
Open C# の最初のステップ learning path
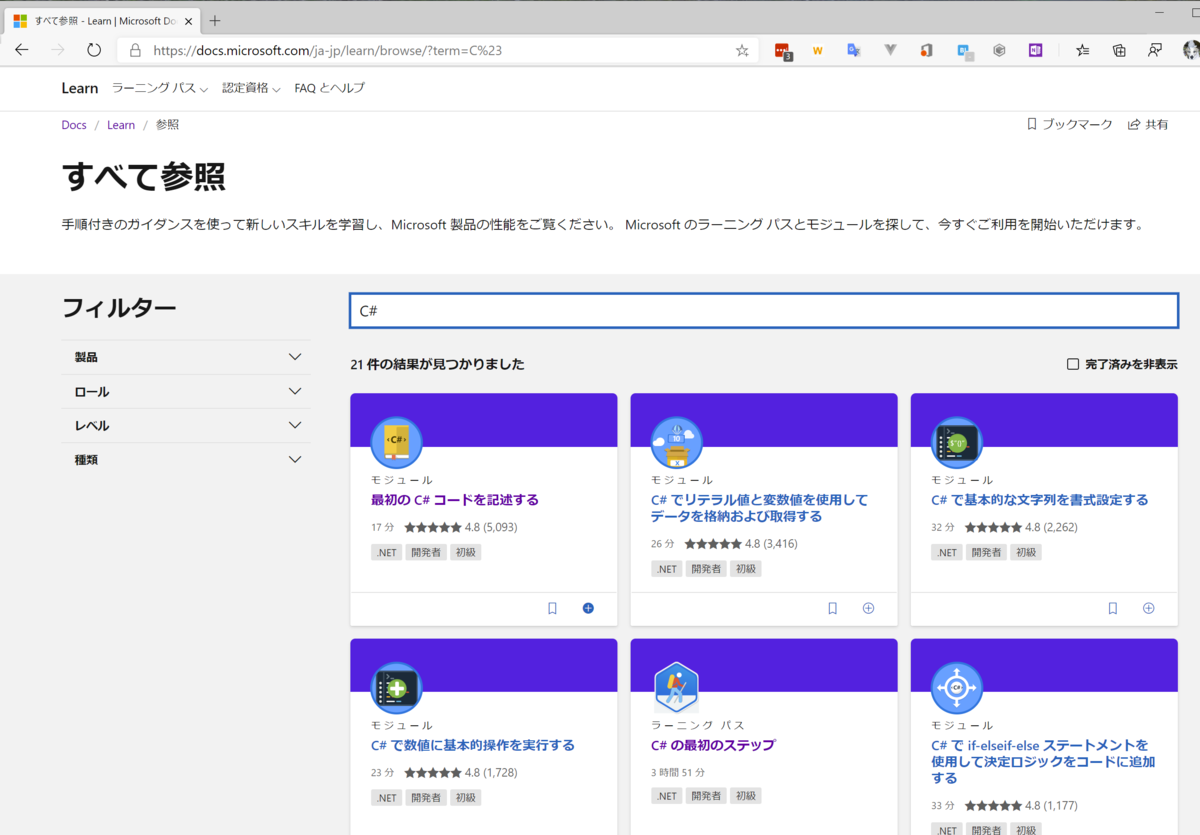point(713,745)
